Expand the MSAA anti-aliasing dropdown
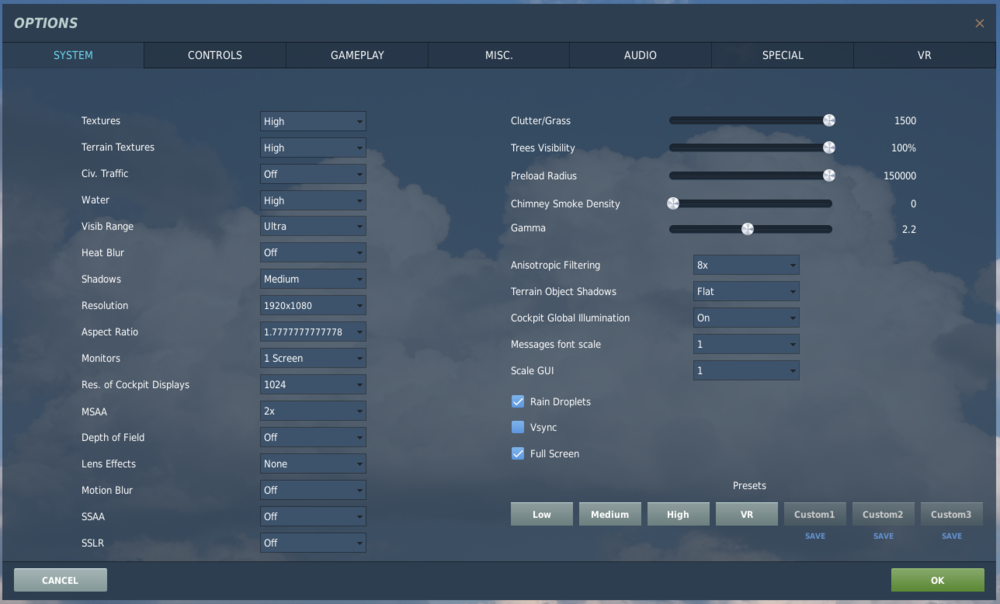This screenshot has height=604, width=1000. (312, 411)
